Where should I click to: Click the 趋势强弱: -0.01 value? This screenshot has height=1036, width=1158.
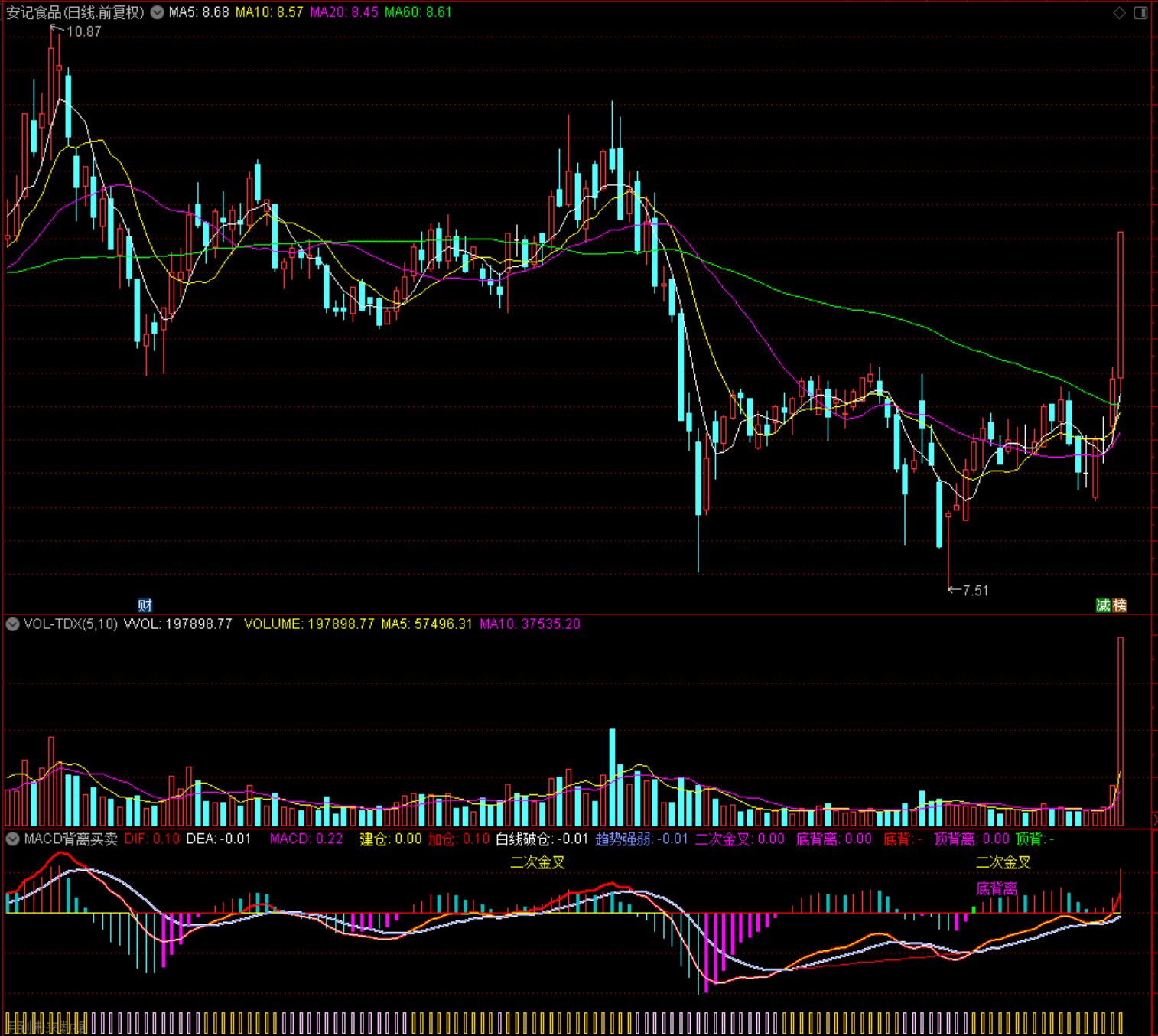642,839
